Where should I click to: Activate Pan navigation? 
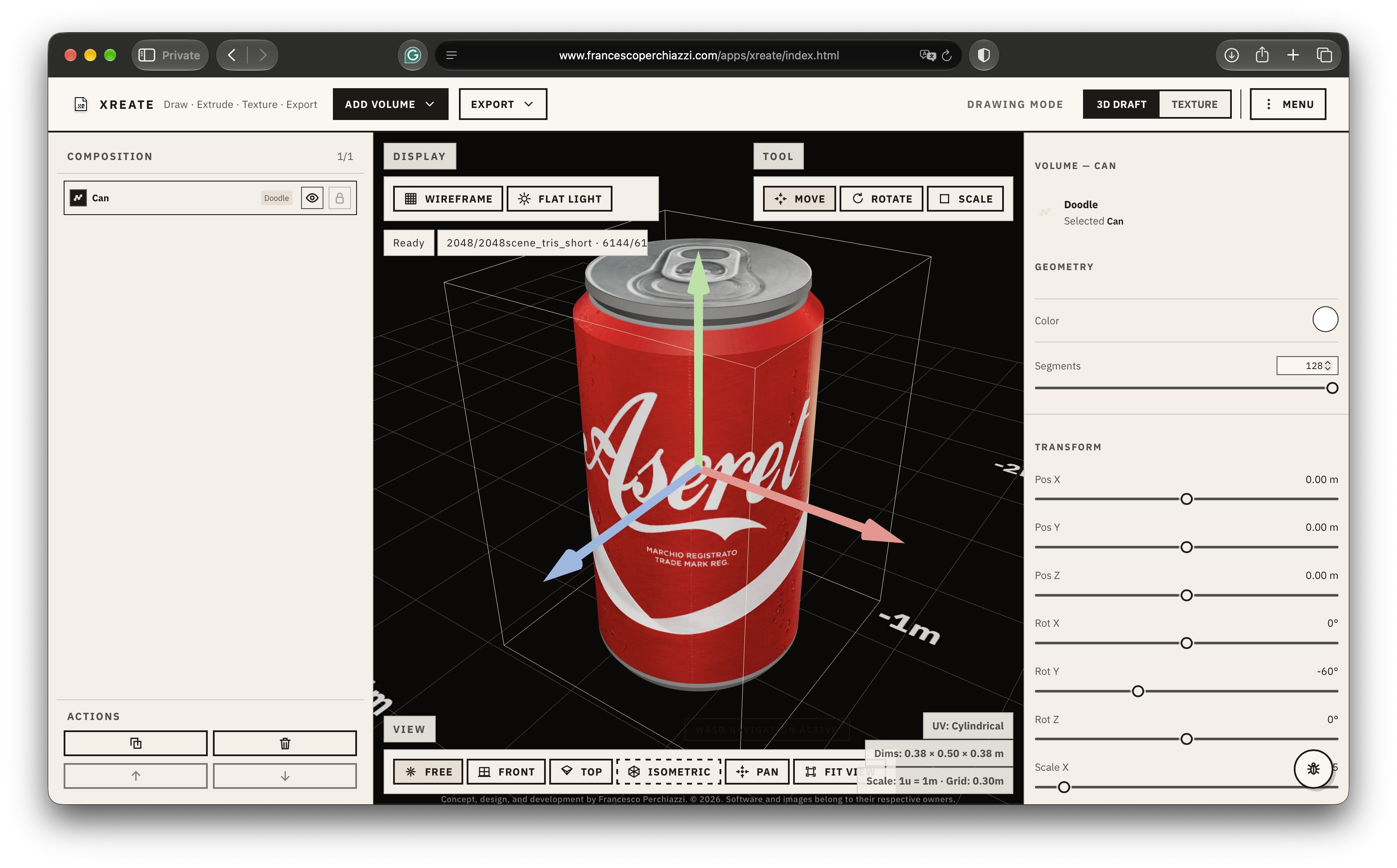[757, 772]
